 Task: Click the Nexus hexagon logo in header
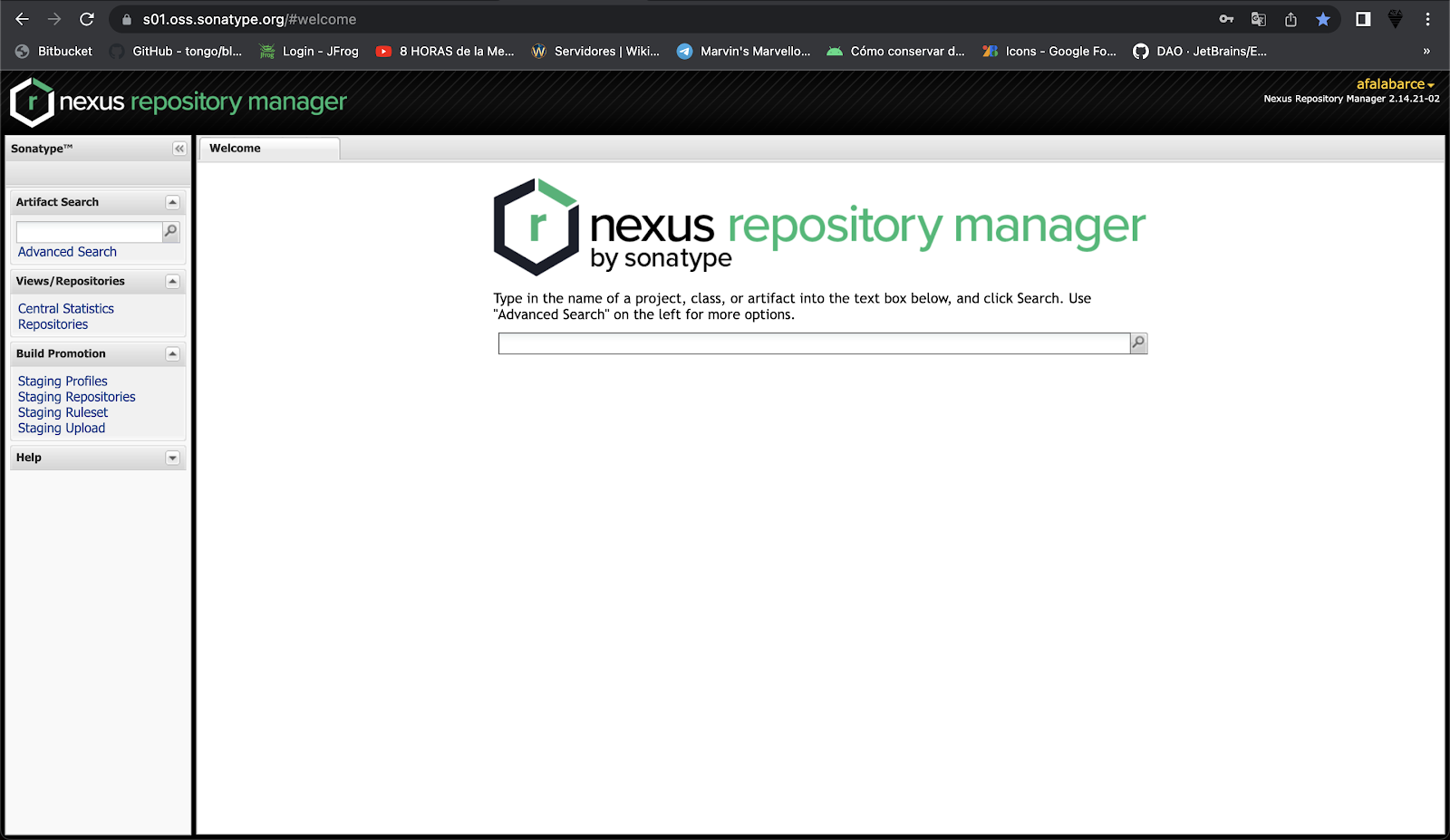tap(32, 101)
